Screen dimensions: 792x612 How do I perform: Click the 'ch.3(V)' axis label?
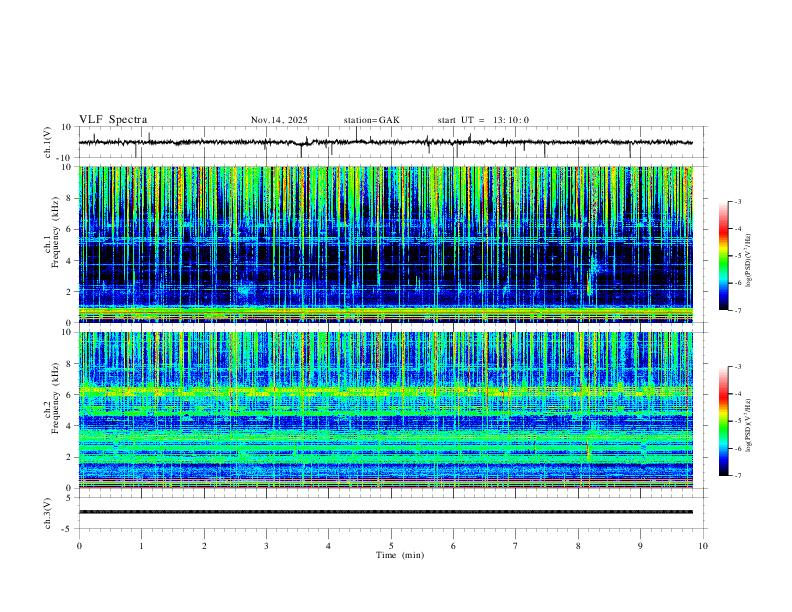click(47, 514)
